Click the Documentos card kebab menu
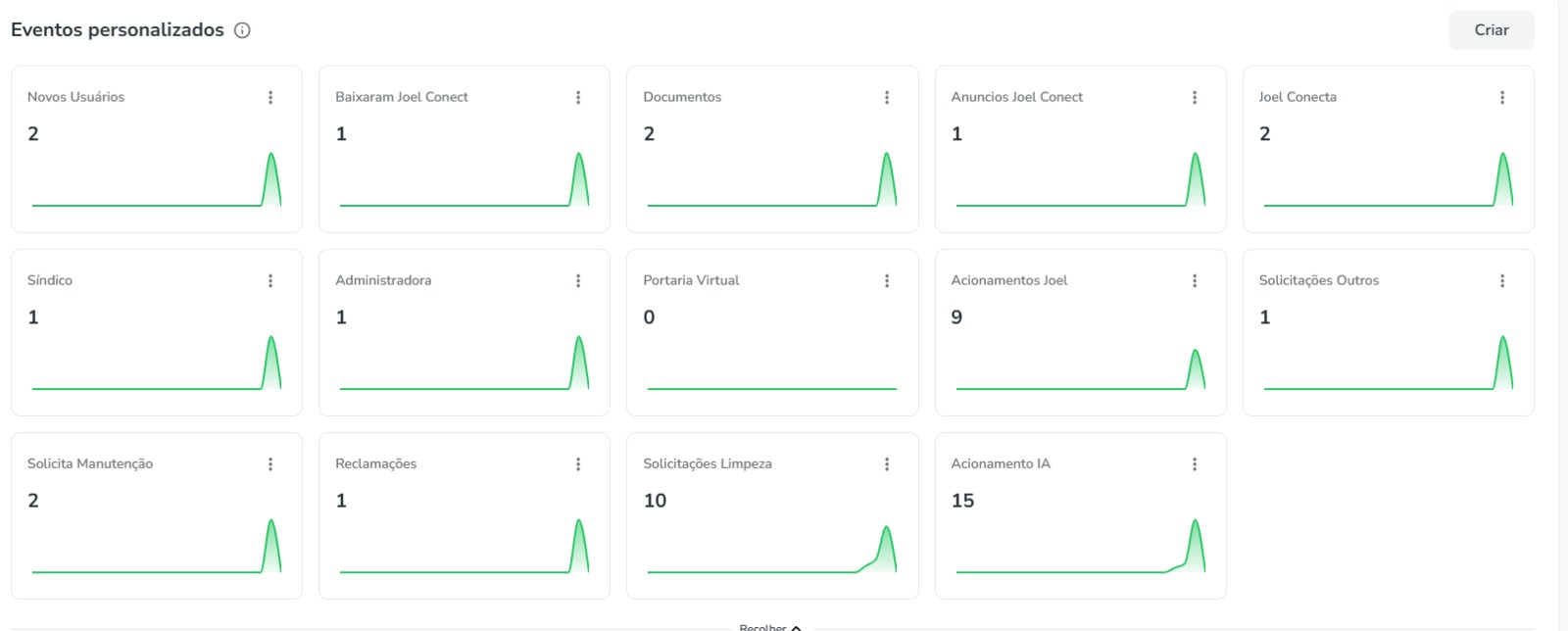 coord(887,97)
